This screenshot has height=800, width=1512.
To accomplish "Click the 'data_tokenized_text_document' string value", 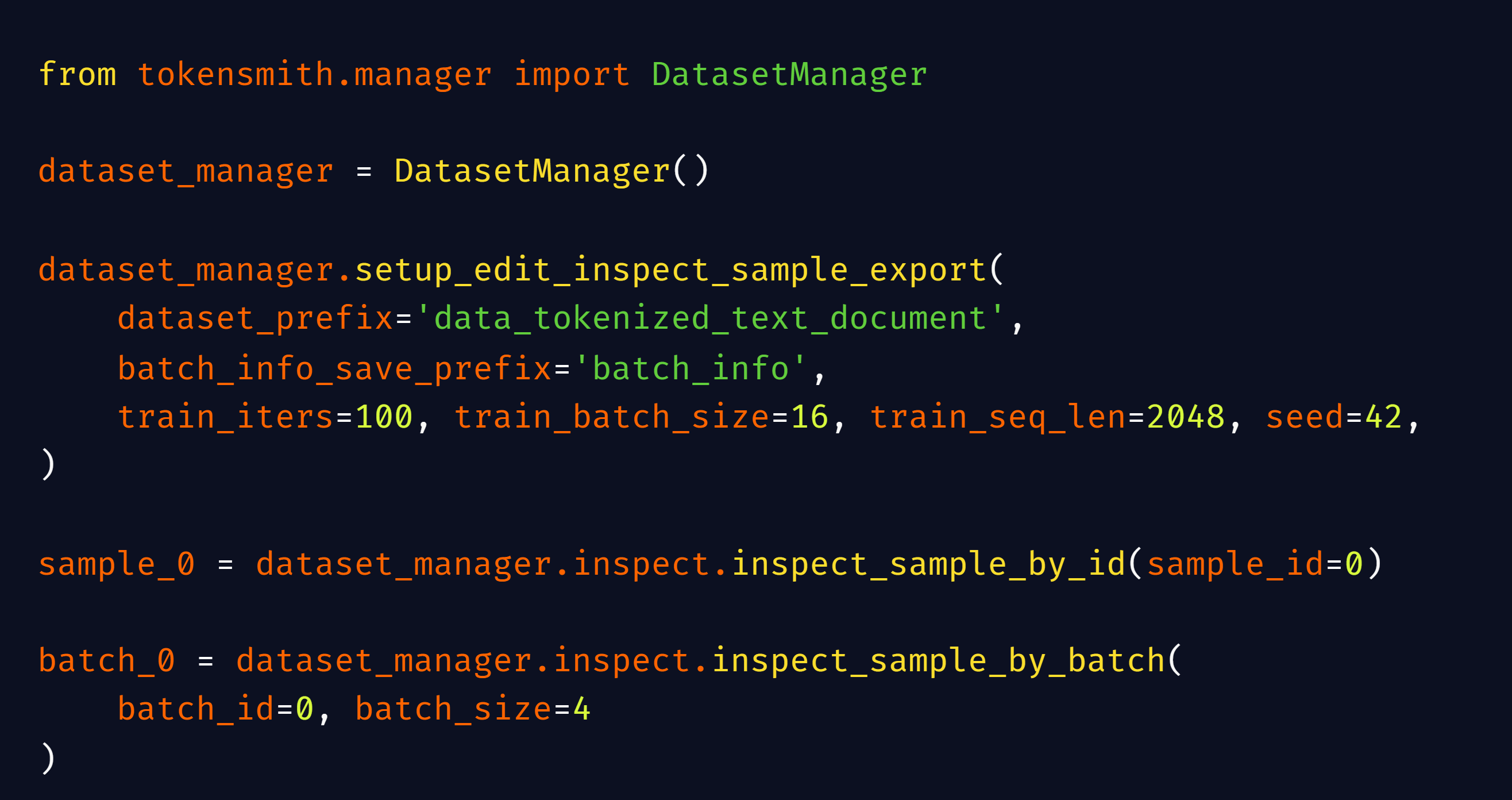I will pos(710,318).
